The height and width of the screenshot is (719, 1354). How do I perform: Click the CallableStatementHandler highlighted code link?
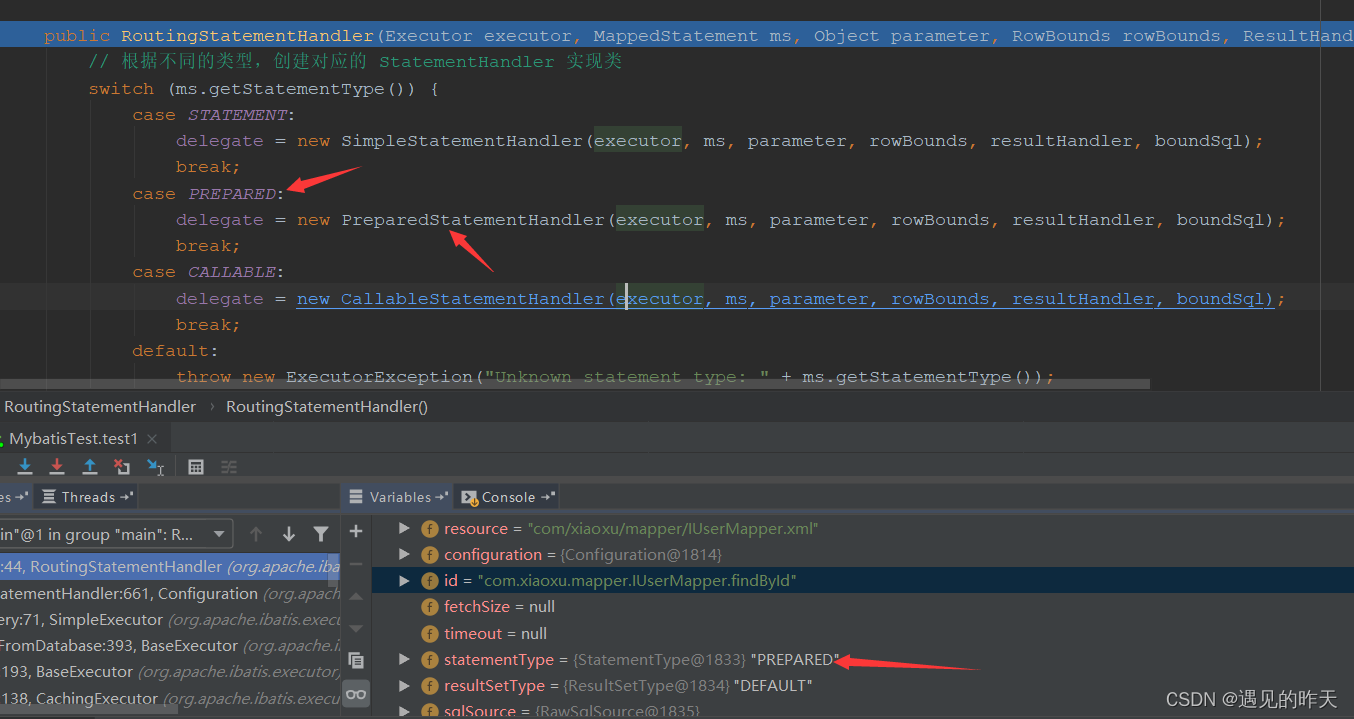(785, 299)
